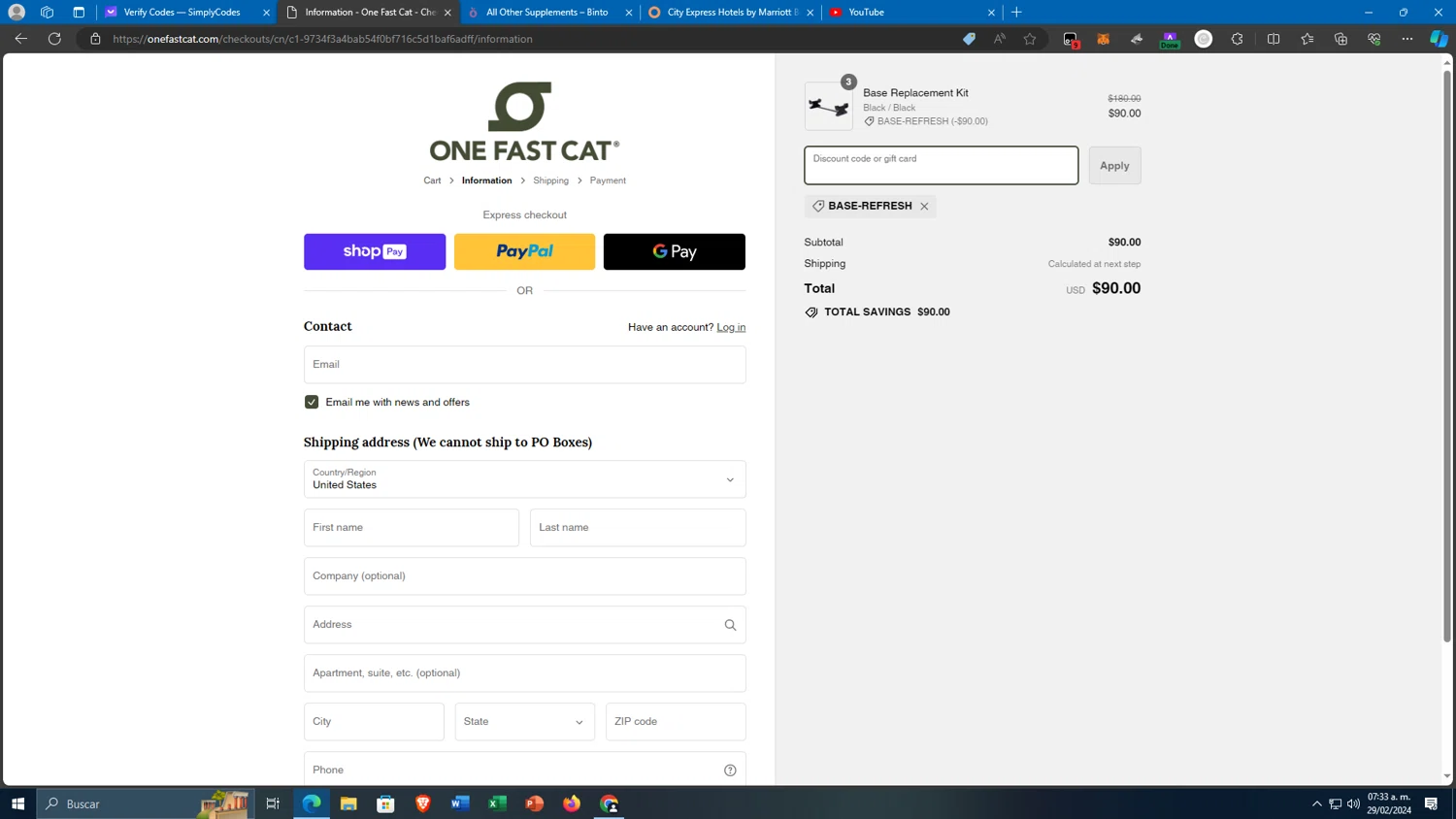
Task: Show hidden system tray icons chevron
Action: (1316, 803)
